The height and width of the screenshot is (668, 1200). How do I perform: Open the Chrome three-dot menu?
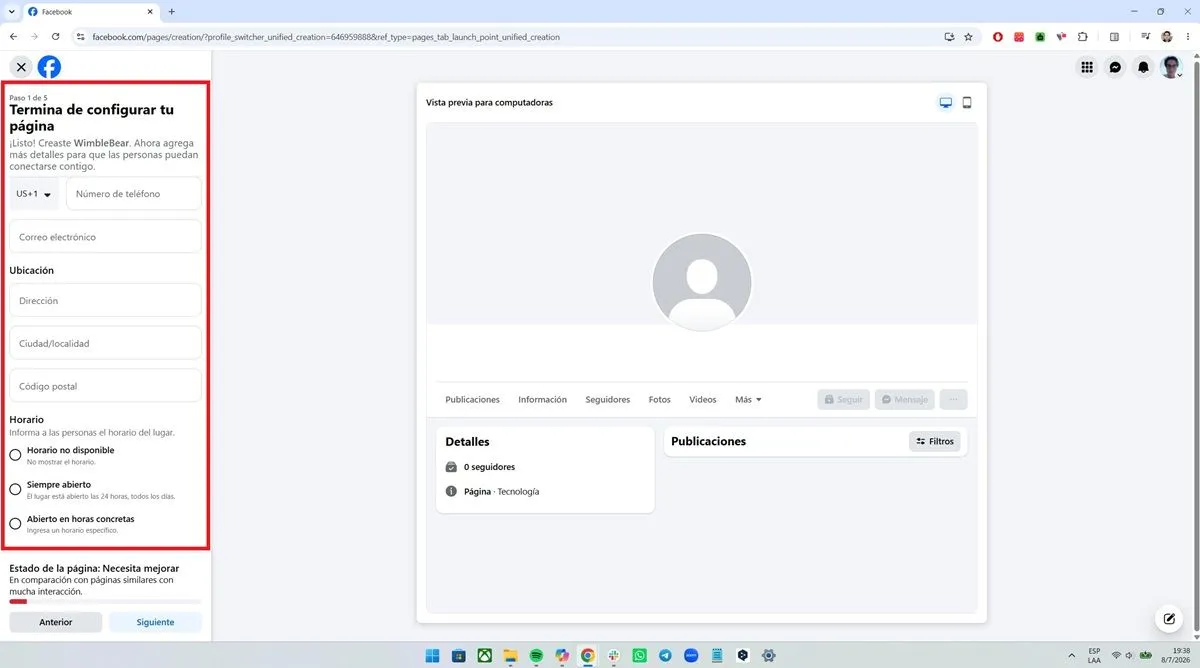(x=1187, y=37)
